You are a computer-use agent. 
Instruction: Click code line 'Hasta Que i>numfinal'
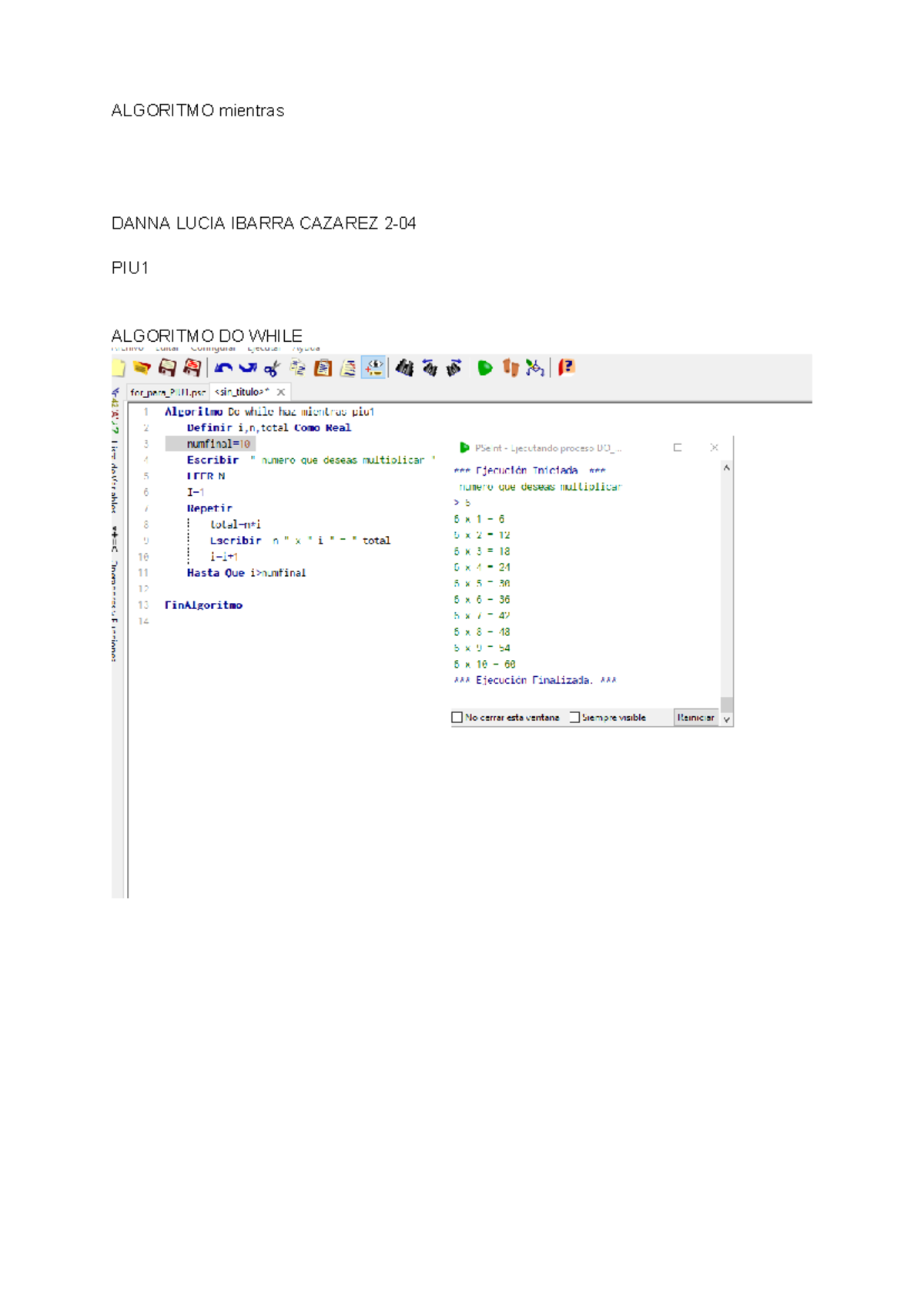click(246, 573)
